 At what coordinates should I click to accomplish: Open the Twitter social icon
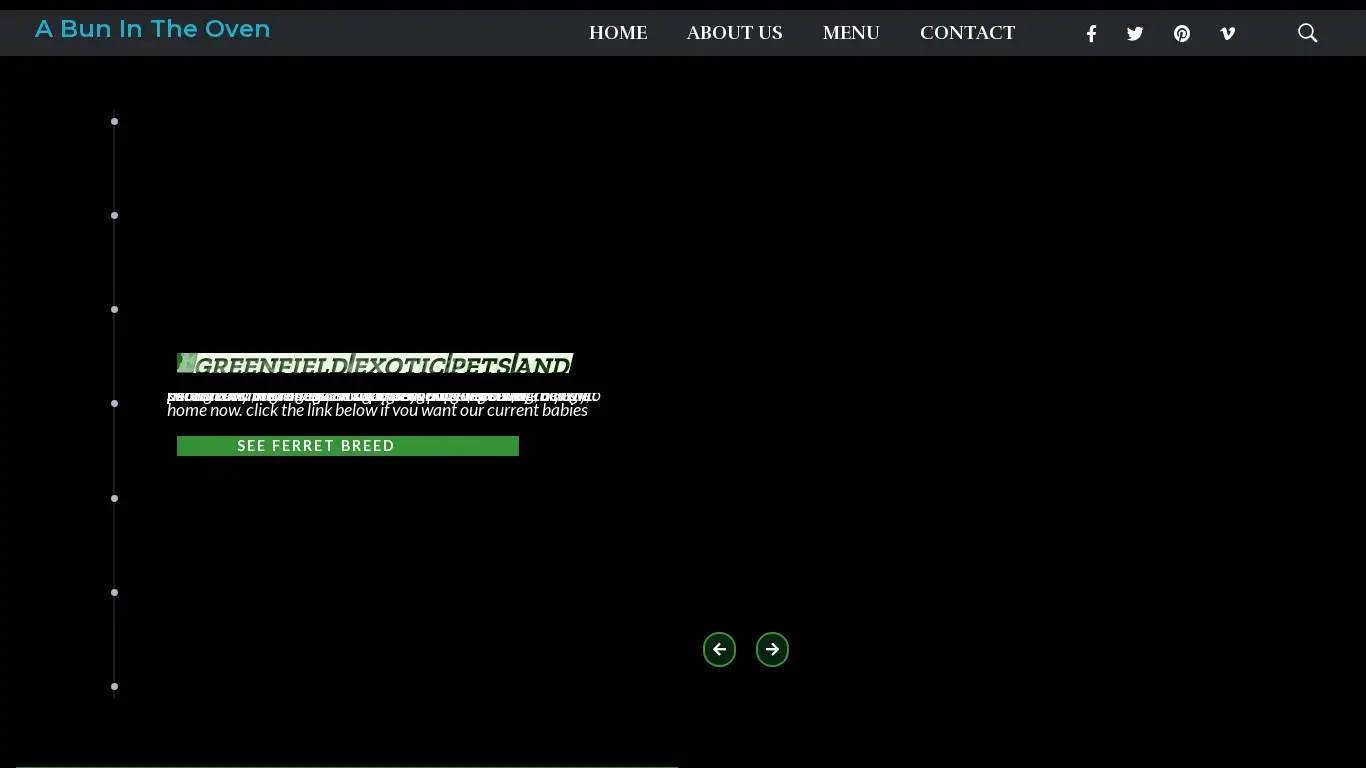[x=1135, y=34]
